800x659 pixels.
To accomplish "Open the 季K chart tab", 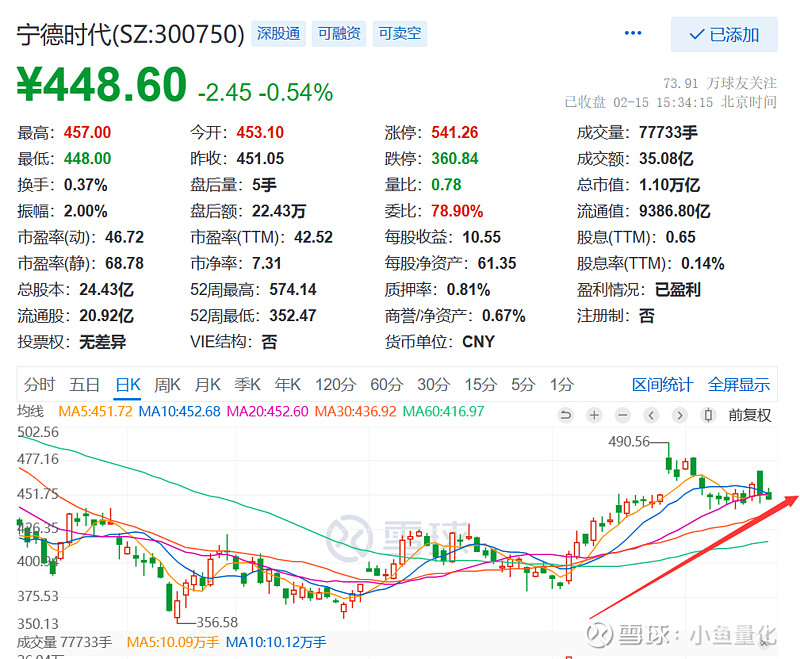I will tap(247, 385).
